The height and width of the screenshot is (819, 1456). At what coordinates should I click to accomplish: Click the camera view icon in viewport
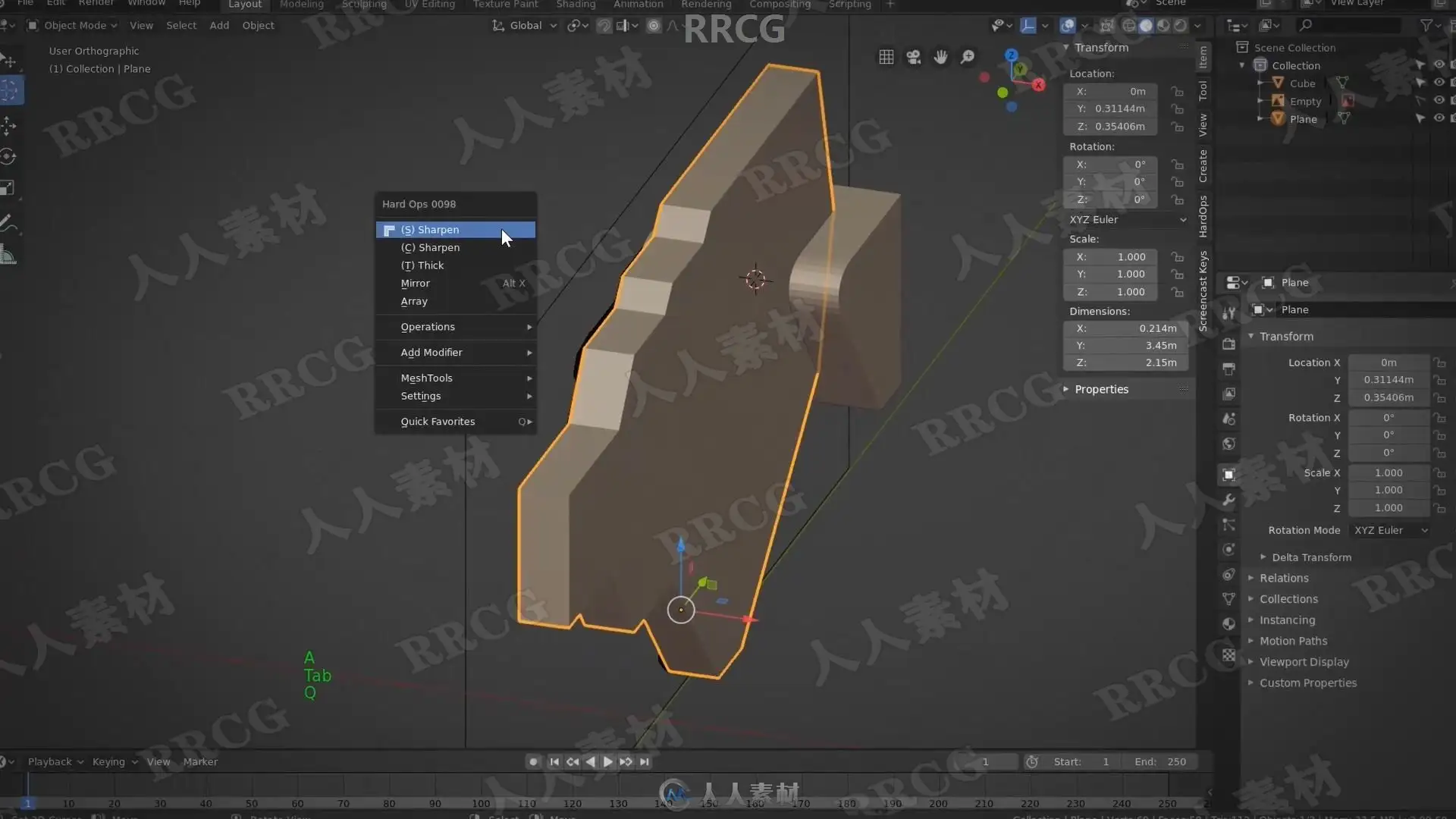913,57
